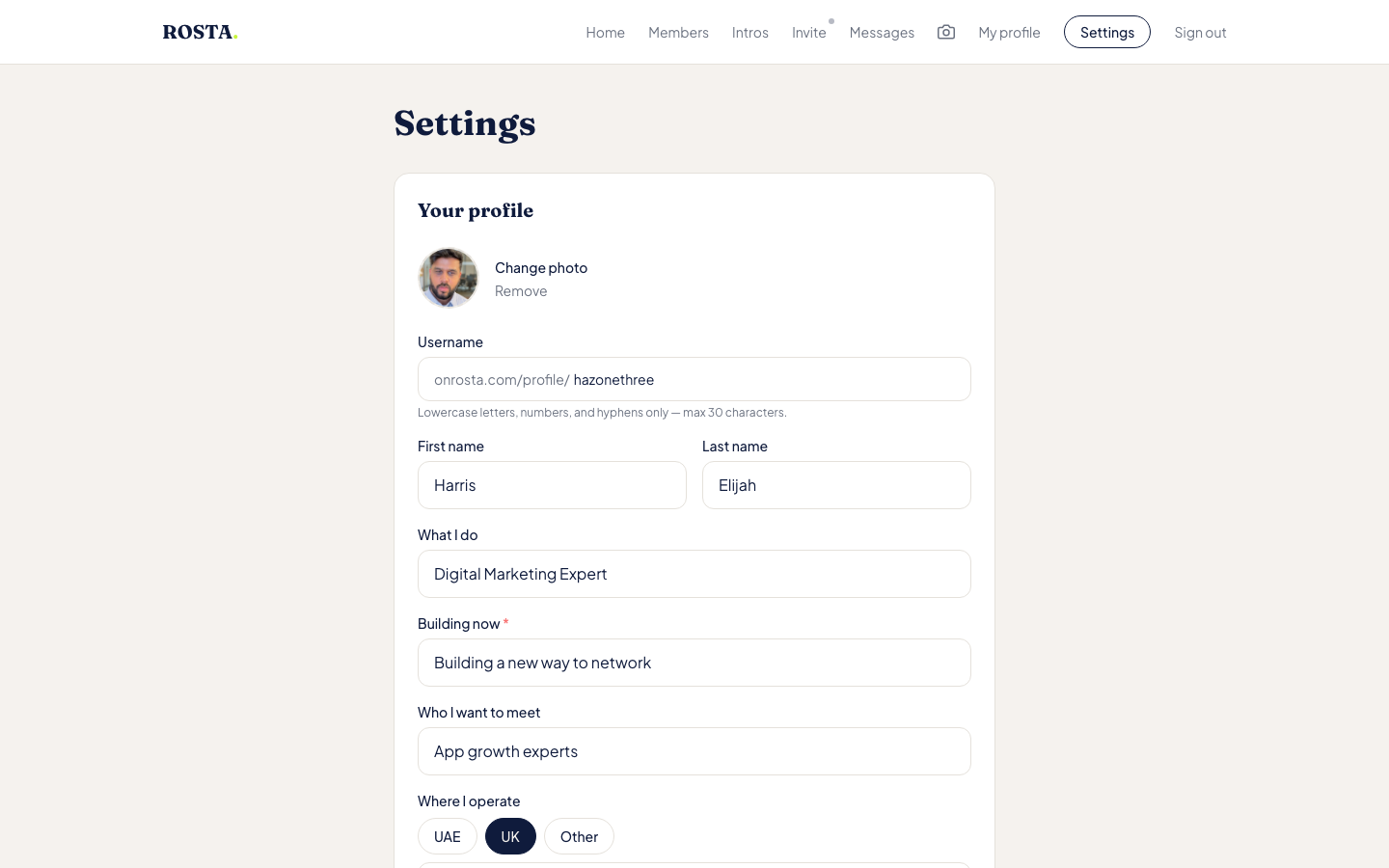Click Change photo
This screenshot has width=1389, height=868.
(541, 267)
